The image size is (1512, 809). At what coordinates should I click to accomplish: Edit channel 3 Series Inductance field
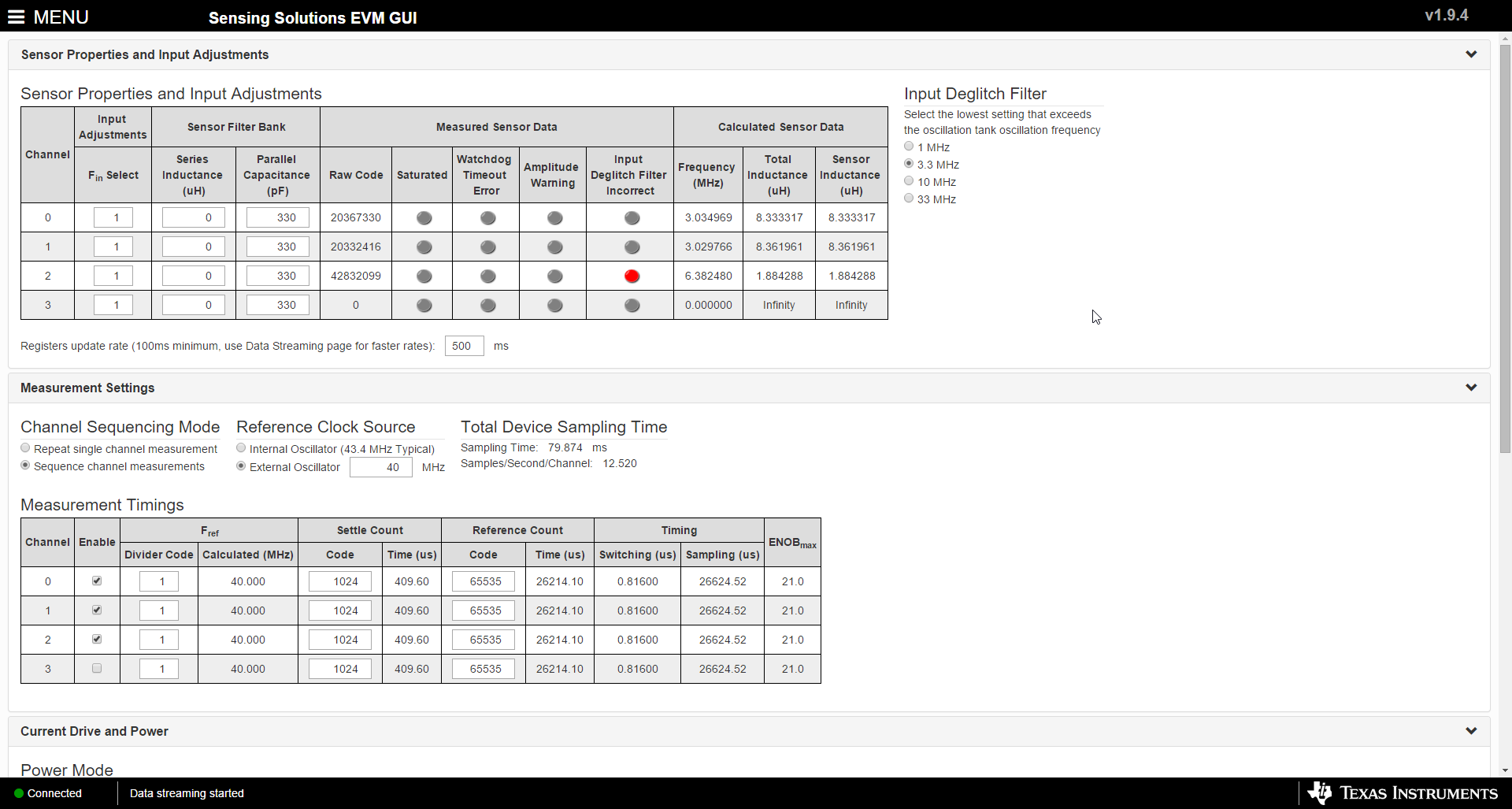(194, 306)
